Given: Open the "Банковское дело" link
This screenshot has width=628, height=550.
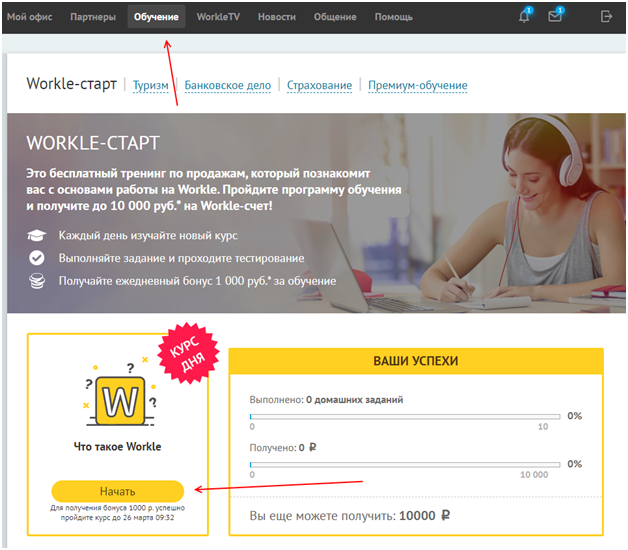Looking at the screenshot, I should pyautogui.click(x=227, y=85).
